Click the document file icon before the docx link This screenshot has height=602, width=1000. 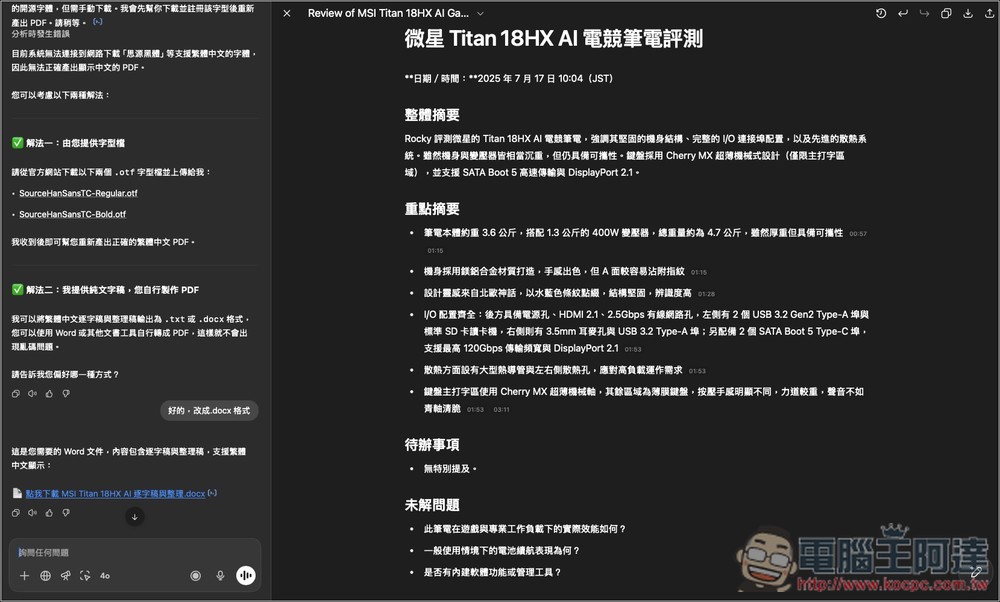tap(17, 494)
